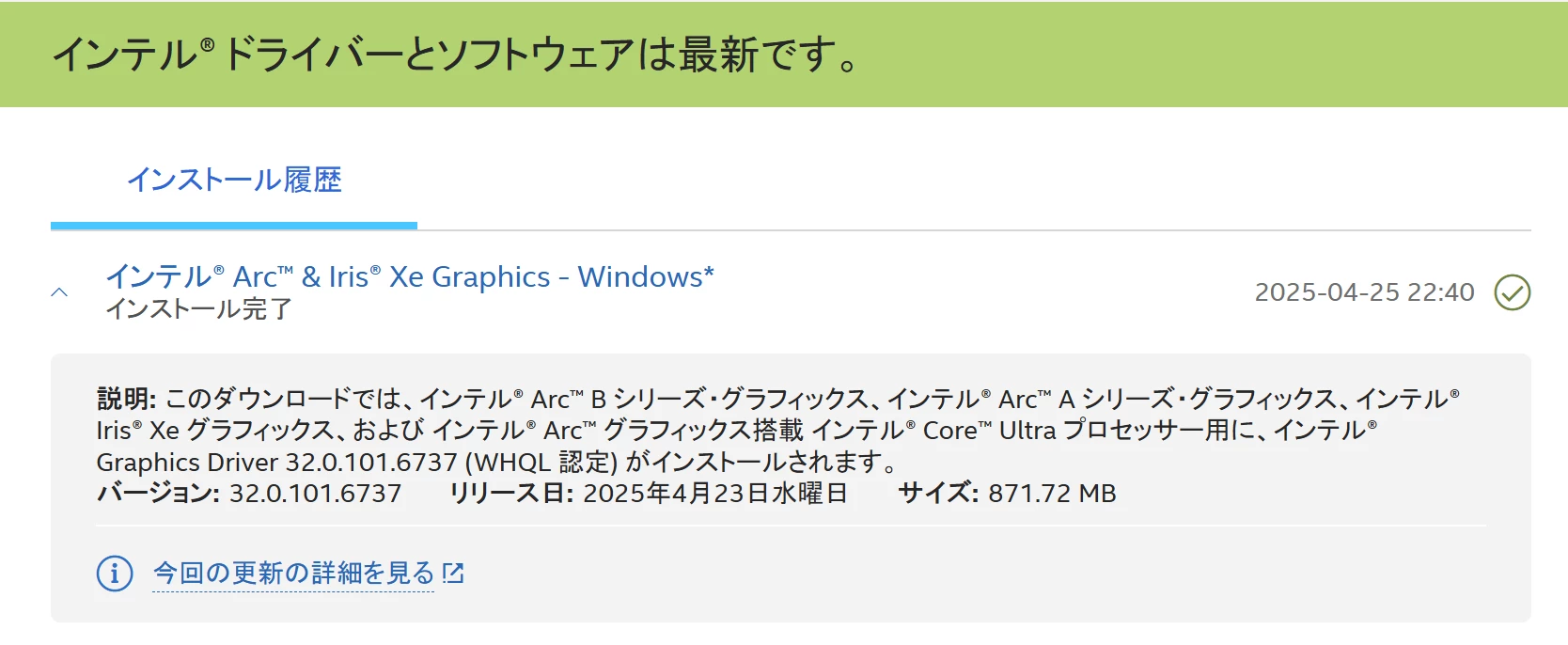Click the 説明 description paragraph
Viewport: 1568px width, 645px height.
[778, 430]
